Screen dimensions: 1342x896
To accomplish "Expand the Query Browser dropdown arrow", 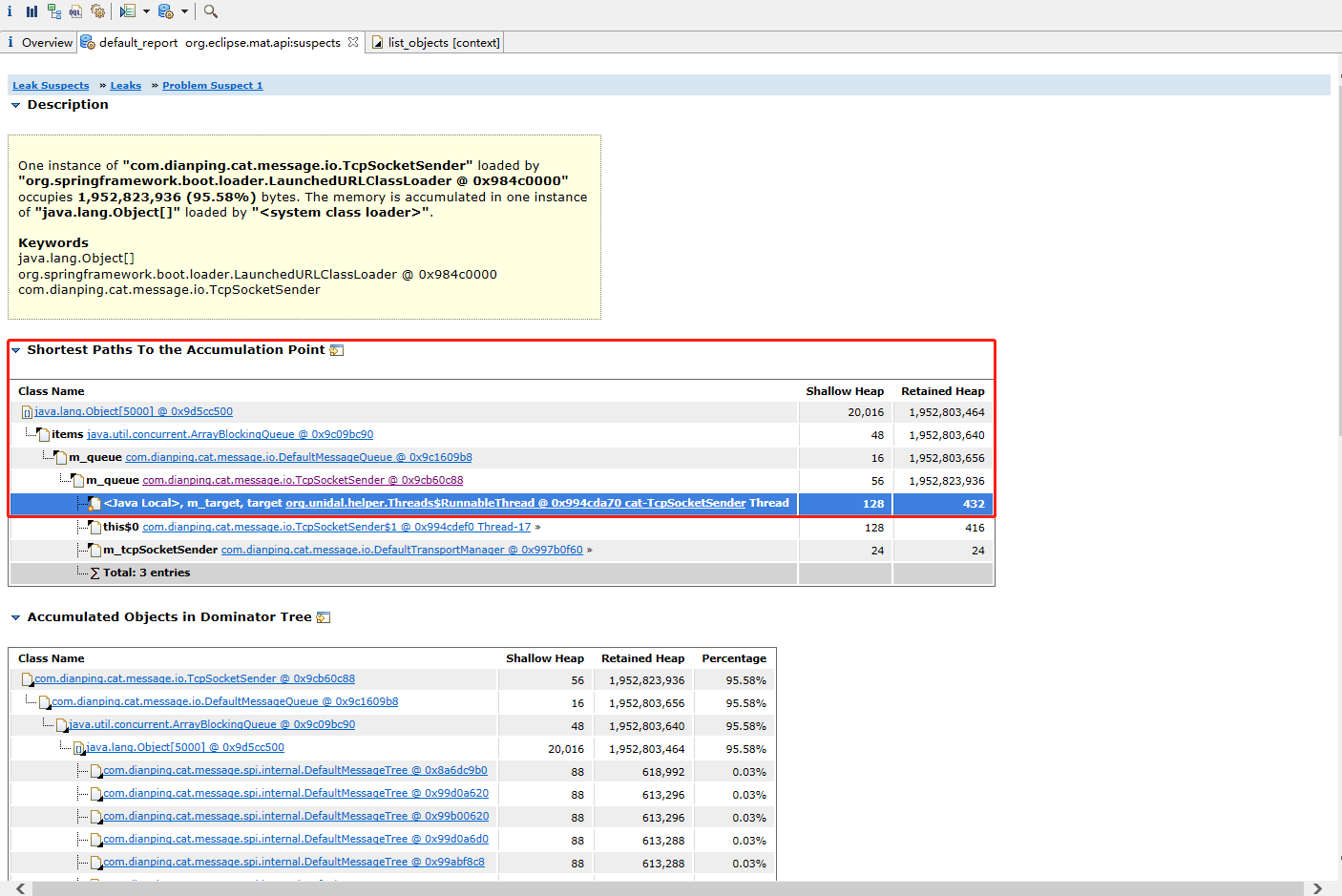I will coord(184,11).
